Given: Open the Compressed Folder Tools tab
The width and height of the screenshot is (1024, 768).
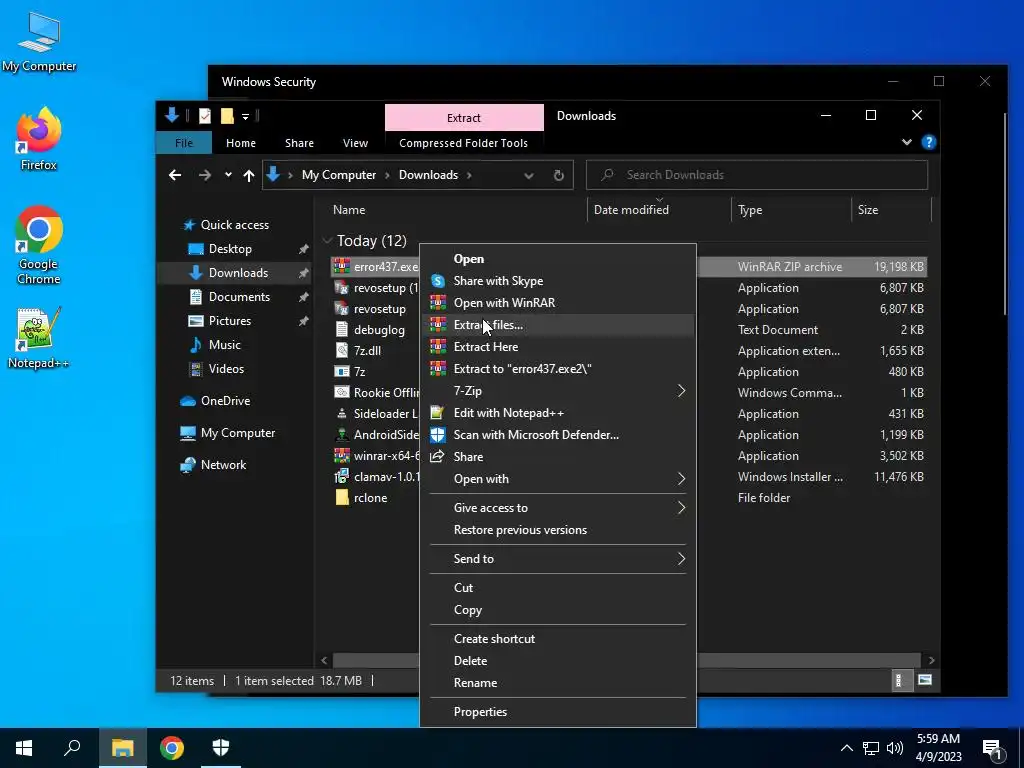Looking at the screenshot, I should [463, 143].
